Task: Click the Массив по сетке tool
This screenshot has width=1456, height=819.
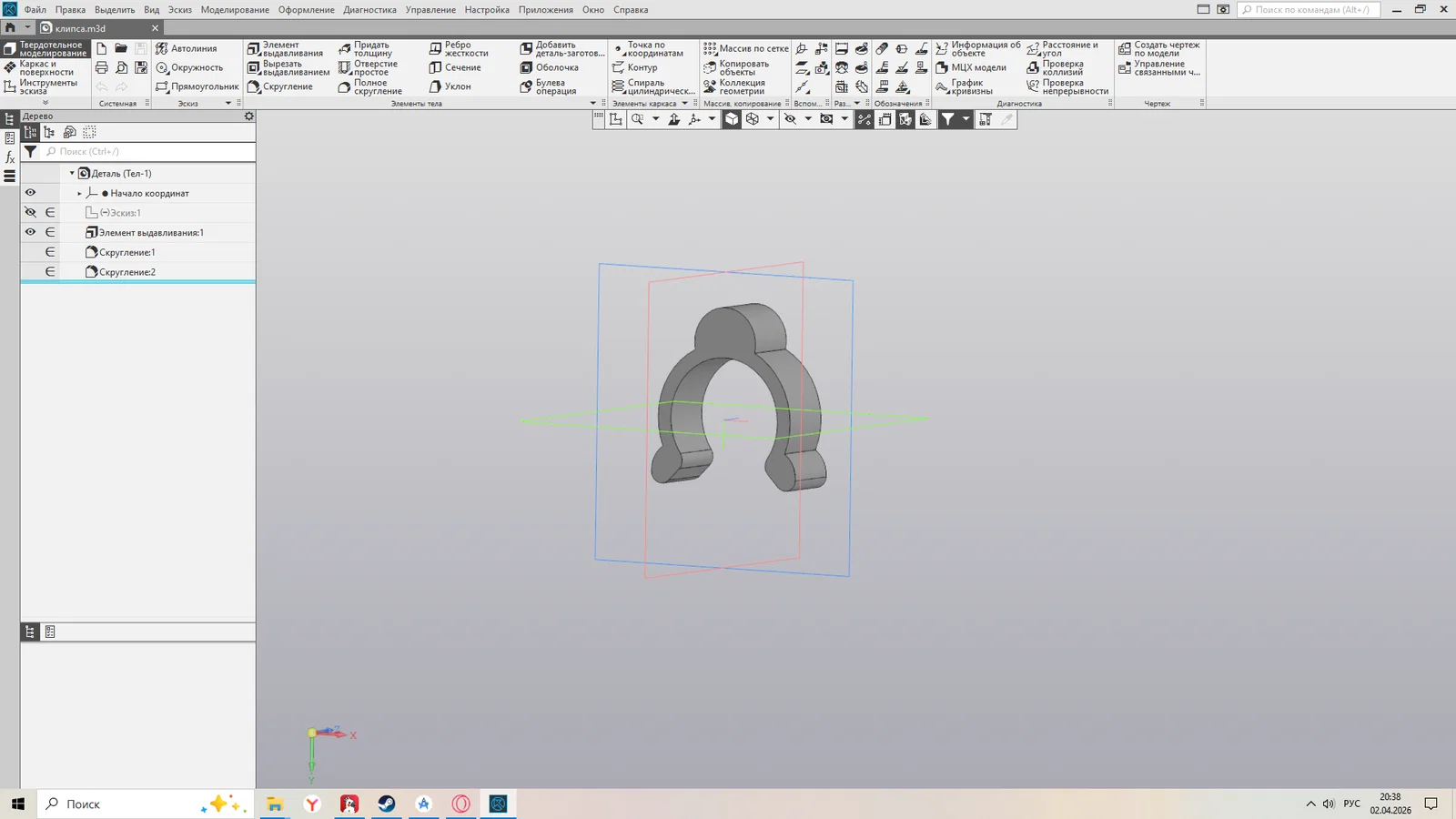Action: (746, 49)
